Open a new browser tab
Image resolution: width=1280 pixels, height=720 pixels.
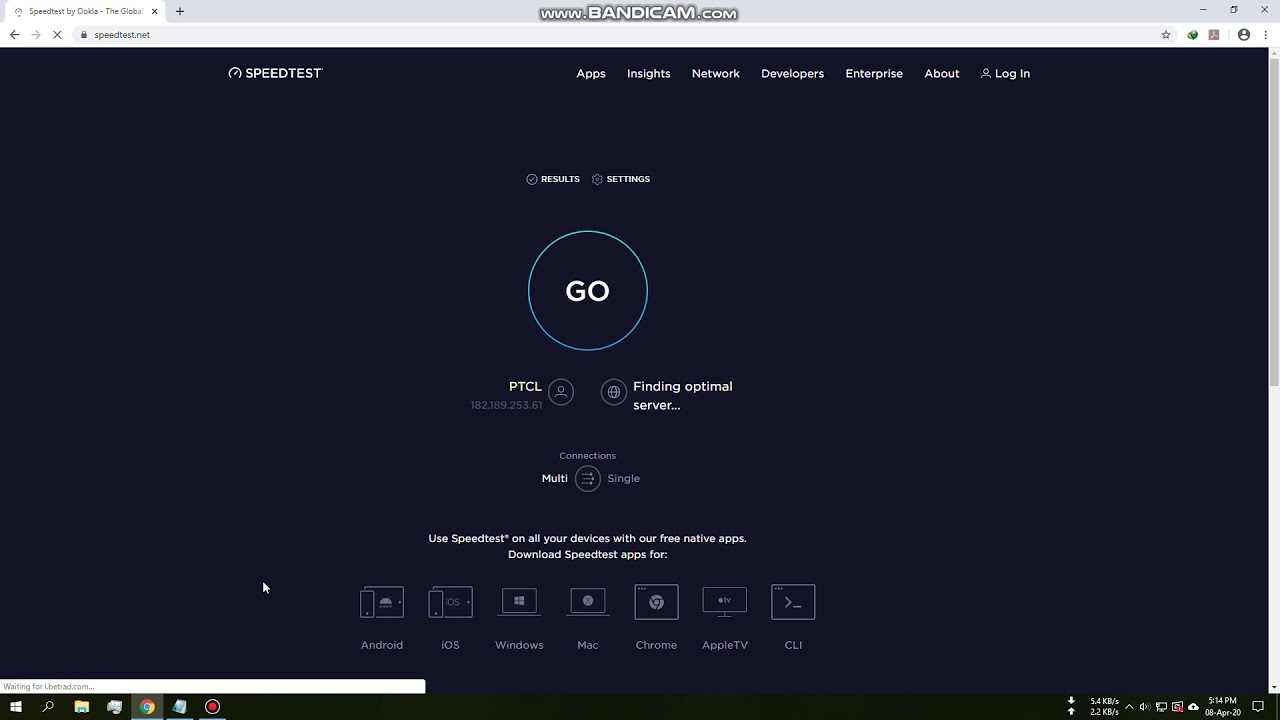[x=180, y=11]
